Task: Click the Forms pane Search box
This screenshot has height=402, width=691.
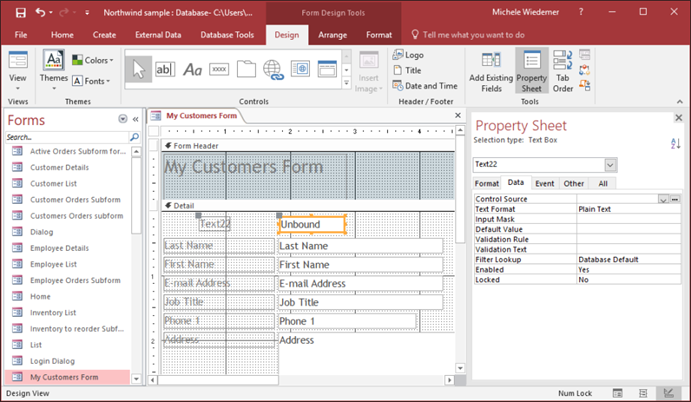Action: tap(67, 137)
